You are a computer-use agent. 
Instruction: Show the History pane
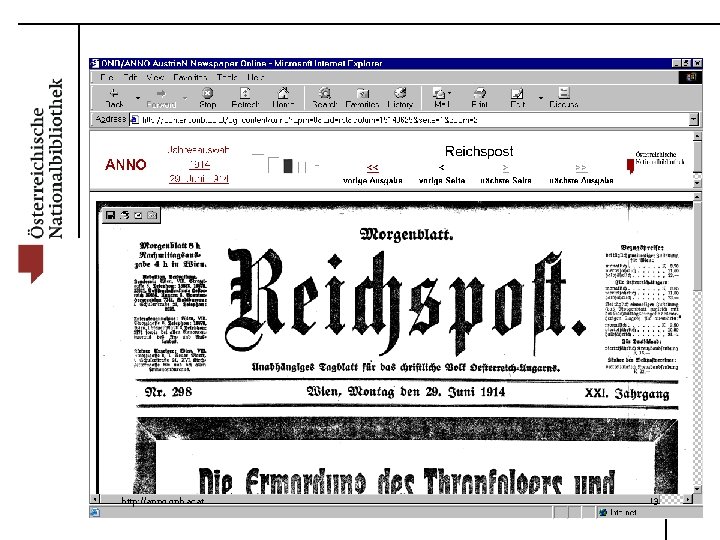(400, 98)
